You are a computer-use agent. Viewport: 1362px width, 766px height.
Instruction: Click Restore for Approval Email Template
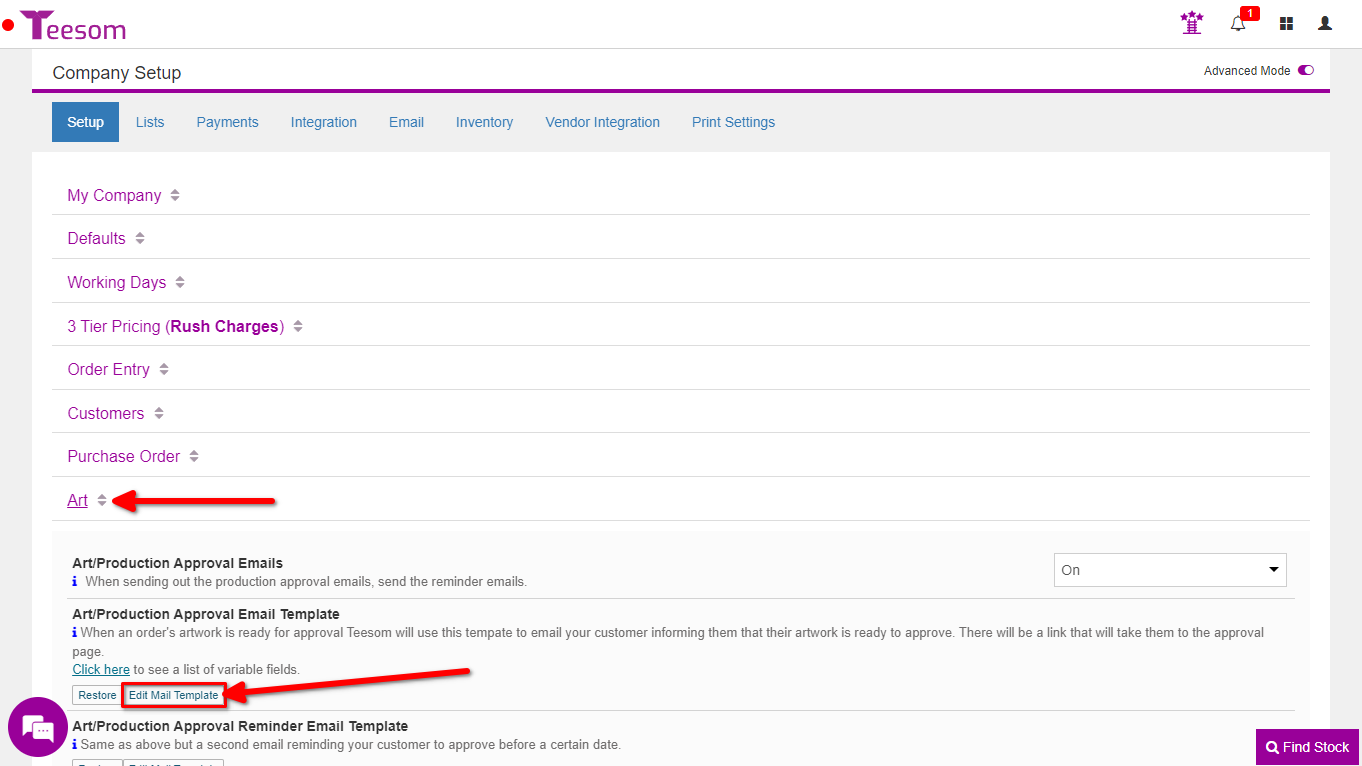tap(97, 695)
